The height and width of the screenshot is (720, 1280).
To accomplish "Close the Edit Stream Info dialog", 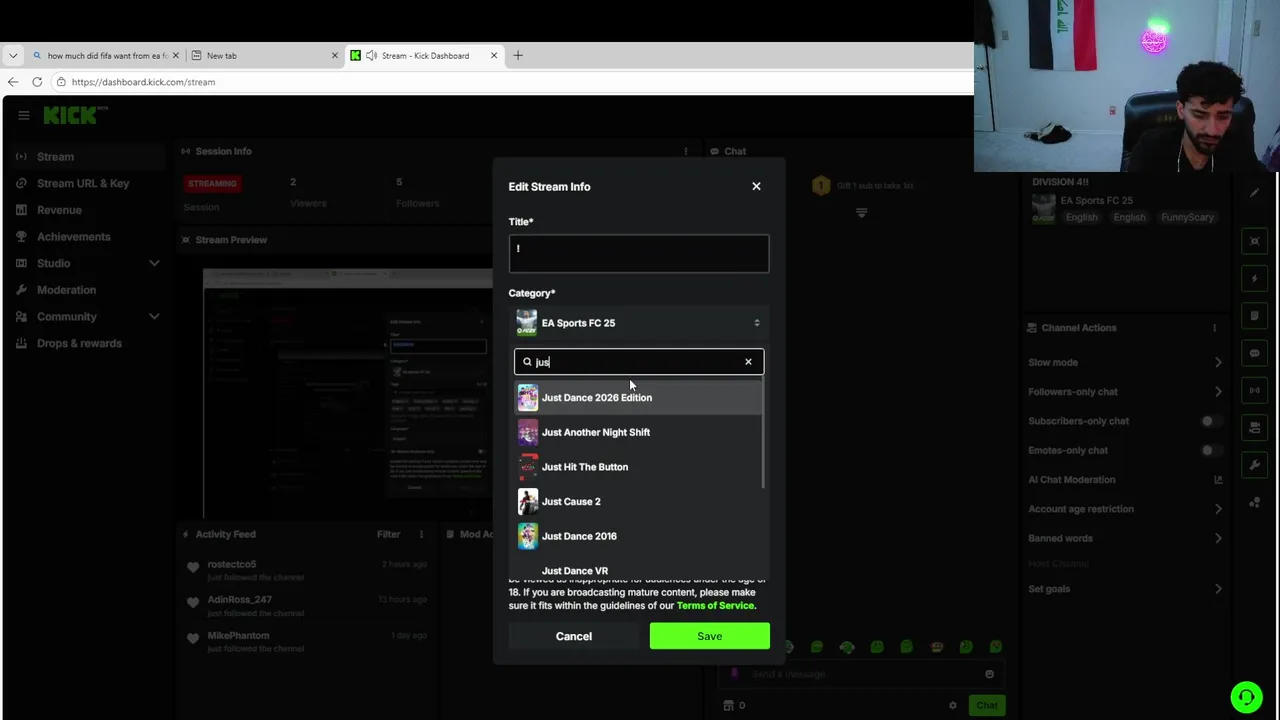I will (756, 186).
